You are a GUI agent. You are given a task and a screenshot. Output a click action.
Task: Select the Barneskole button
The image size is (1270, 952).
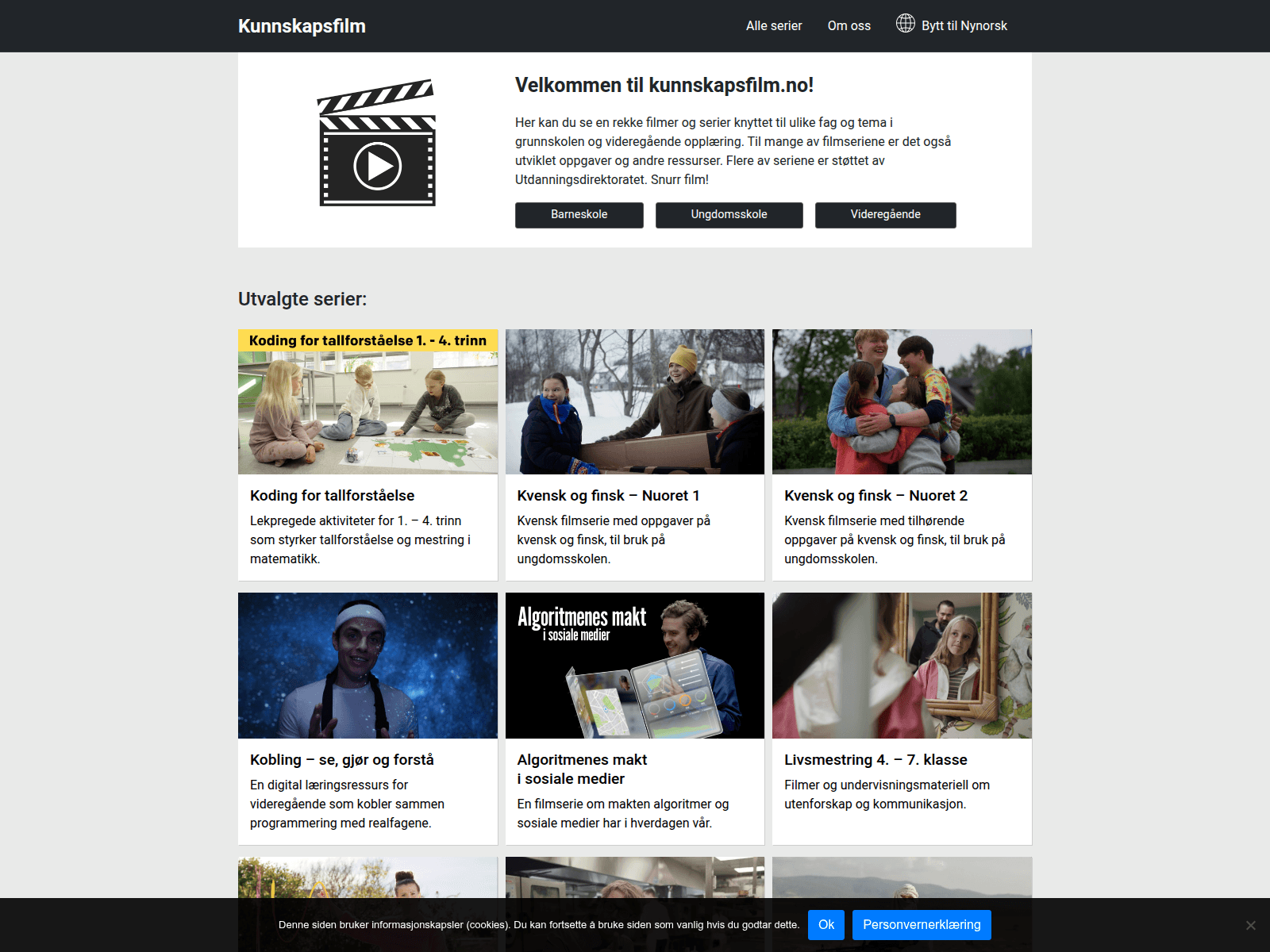click(x=579, y=215)
